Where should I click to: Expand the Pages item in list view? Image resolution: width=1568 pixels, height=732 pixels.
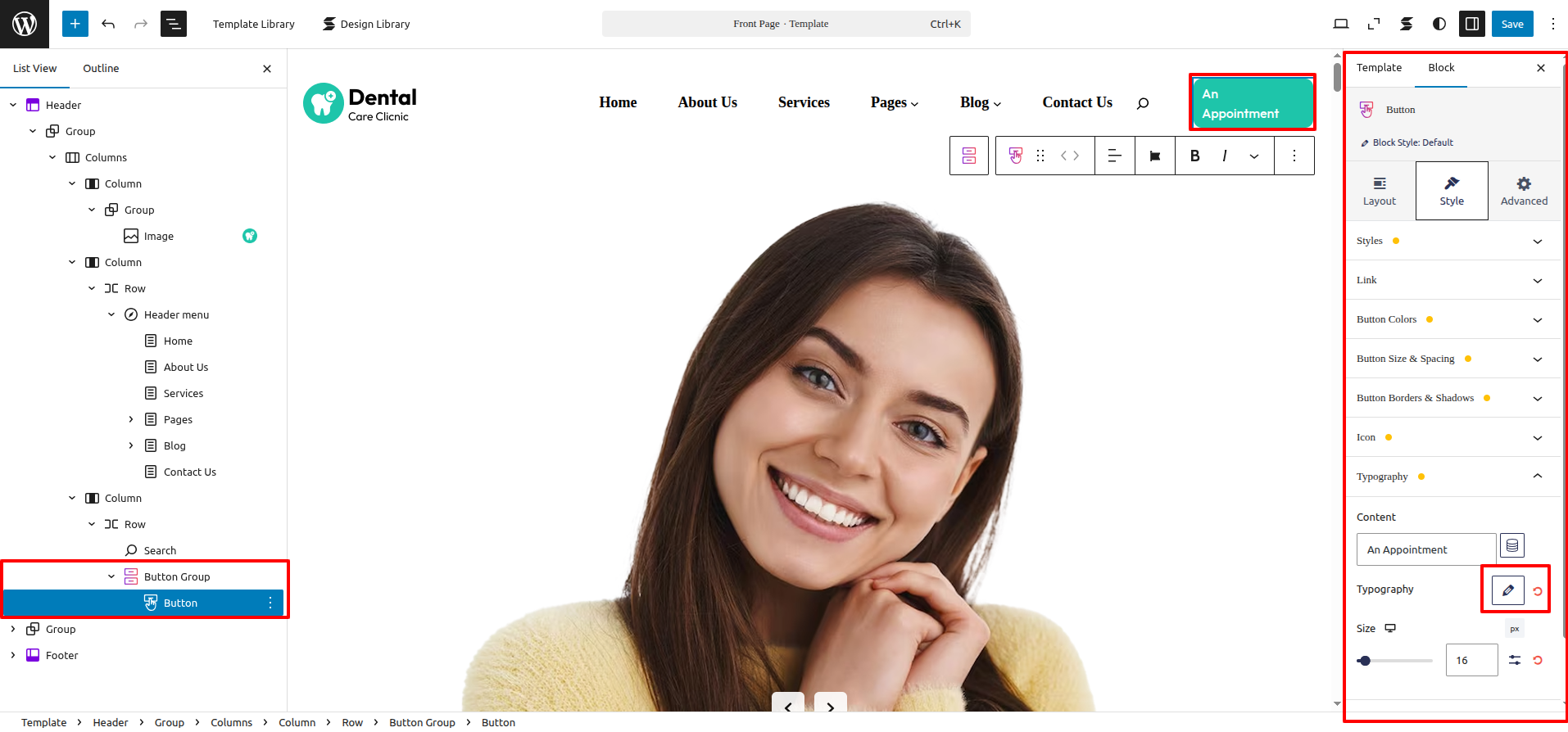click(131, 419)
